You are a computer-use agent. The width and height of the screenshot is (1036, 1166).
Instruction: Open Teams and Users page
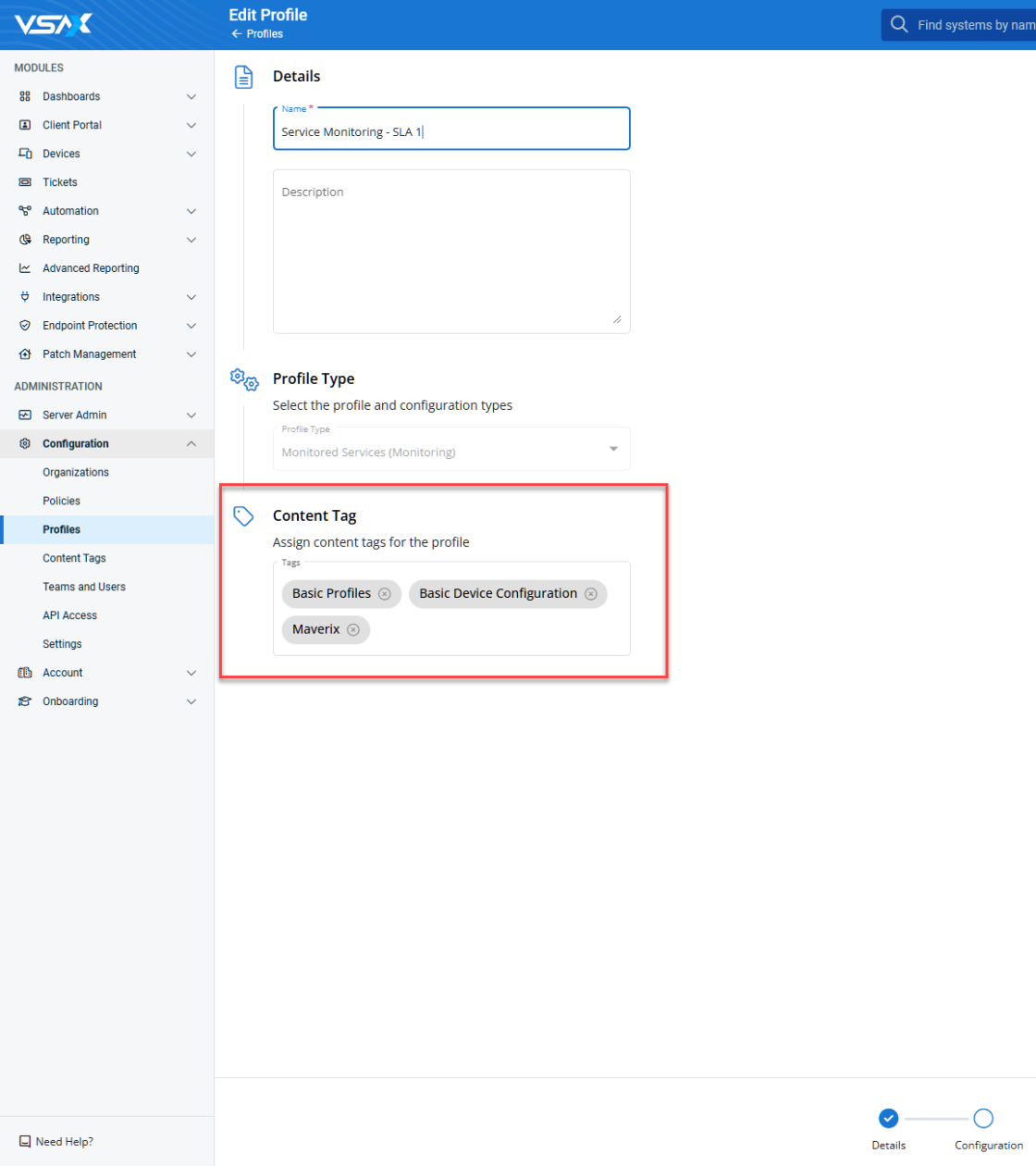(x=83, y=587)
